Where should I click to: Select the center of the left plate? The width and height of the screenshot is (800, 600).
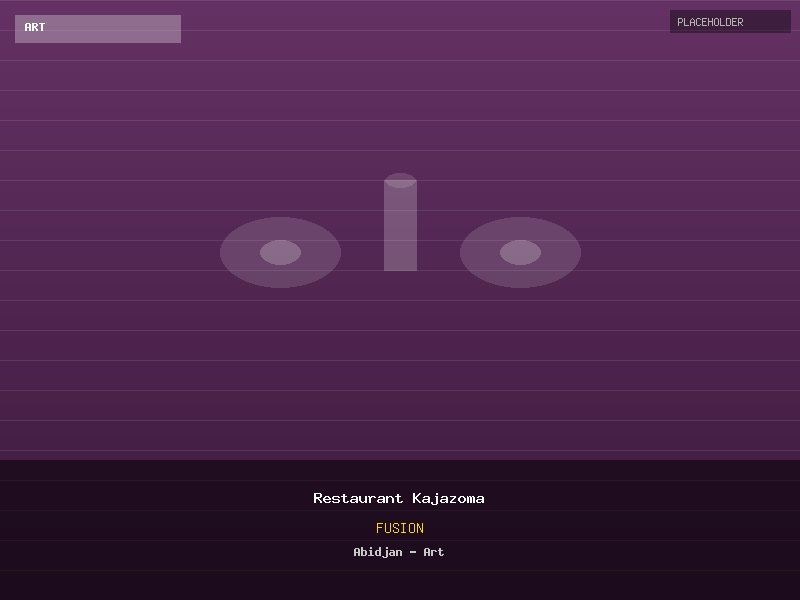coord(280,252)
